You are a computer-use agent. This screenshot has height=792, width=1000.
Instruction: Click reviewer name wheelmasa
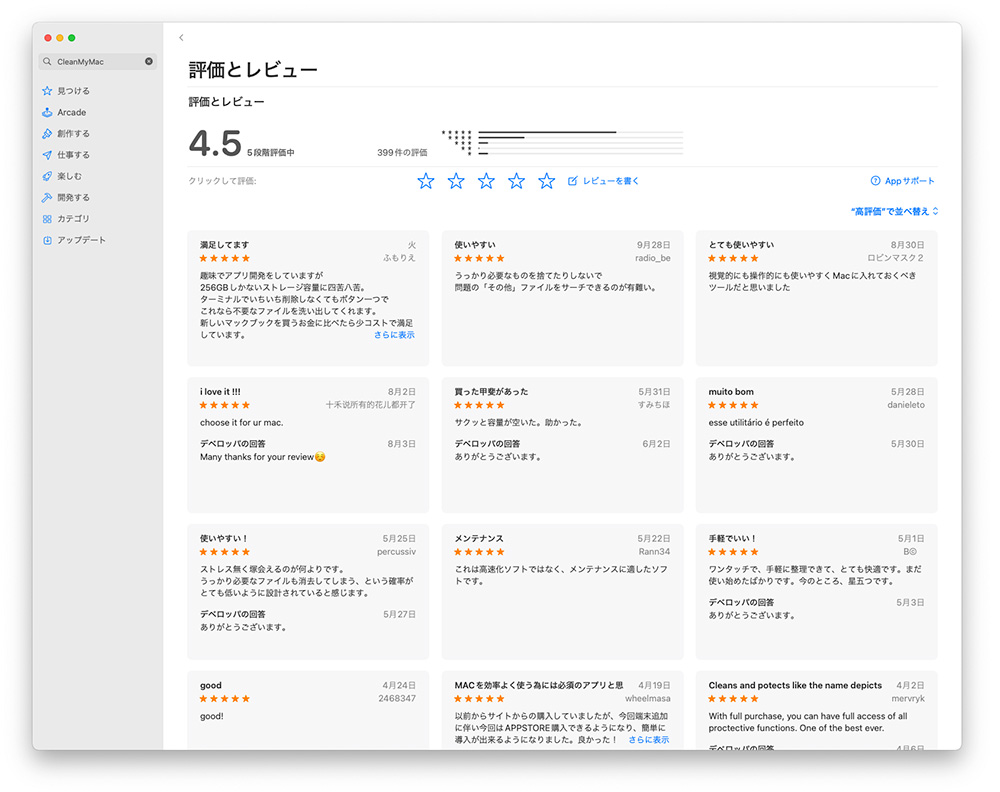click(x=647, y=698)
